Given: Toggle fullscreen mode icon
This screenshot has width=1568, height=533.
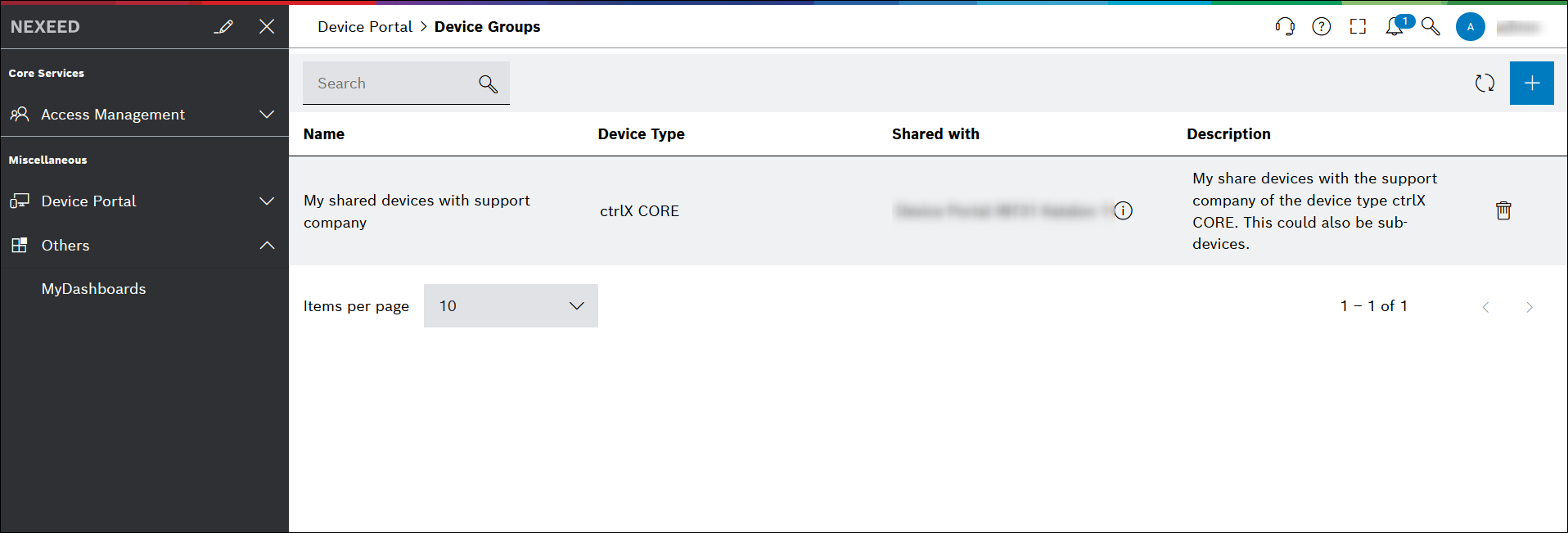Looking at the screenshot, I should click(1358, 27).
